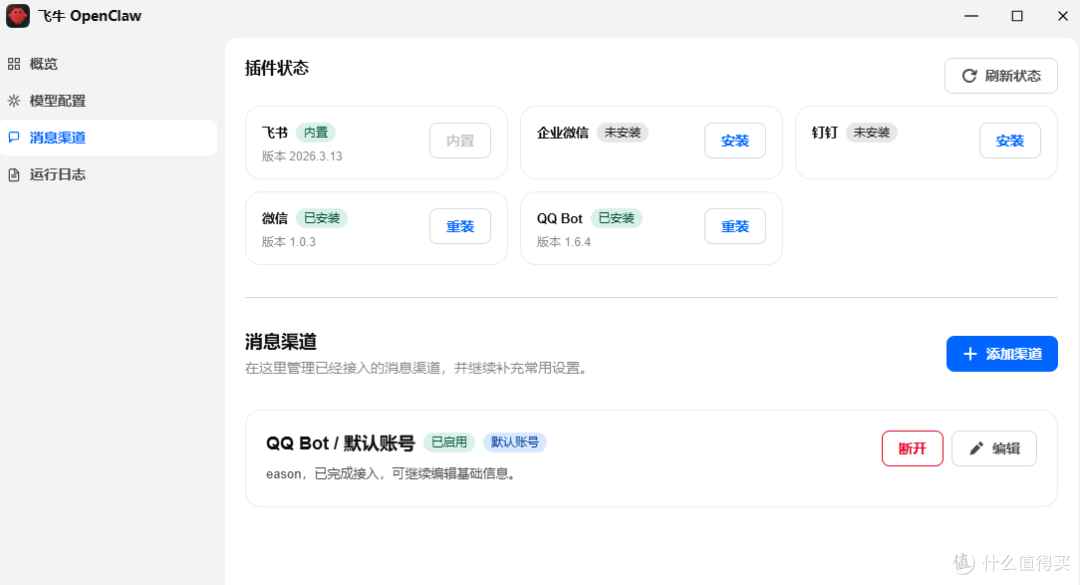Screen dimensions: 1080x585
Task: Click the 企业微信 plugin name
Action: 563,132
